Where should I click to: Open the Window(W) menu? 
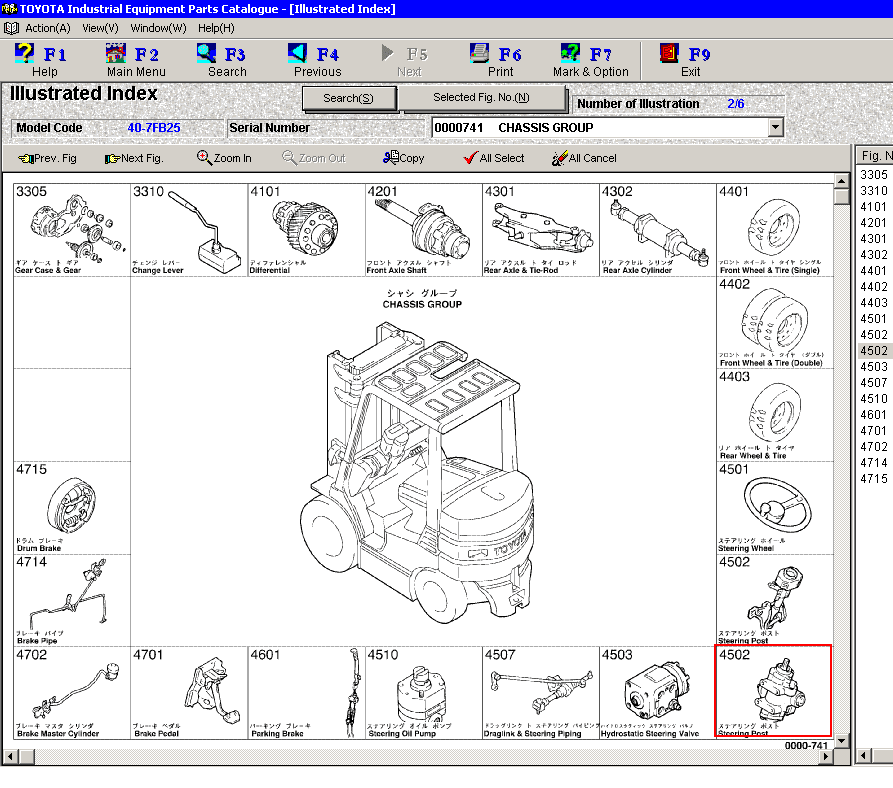[158, 28]
